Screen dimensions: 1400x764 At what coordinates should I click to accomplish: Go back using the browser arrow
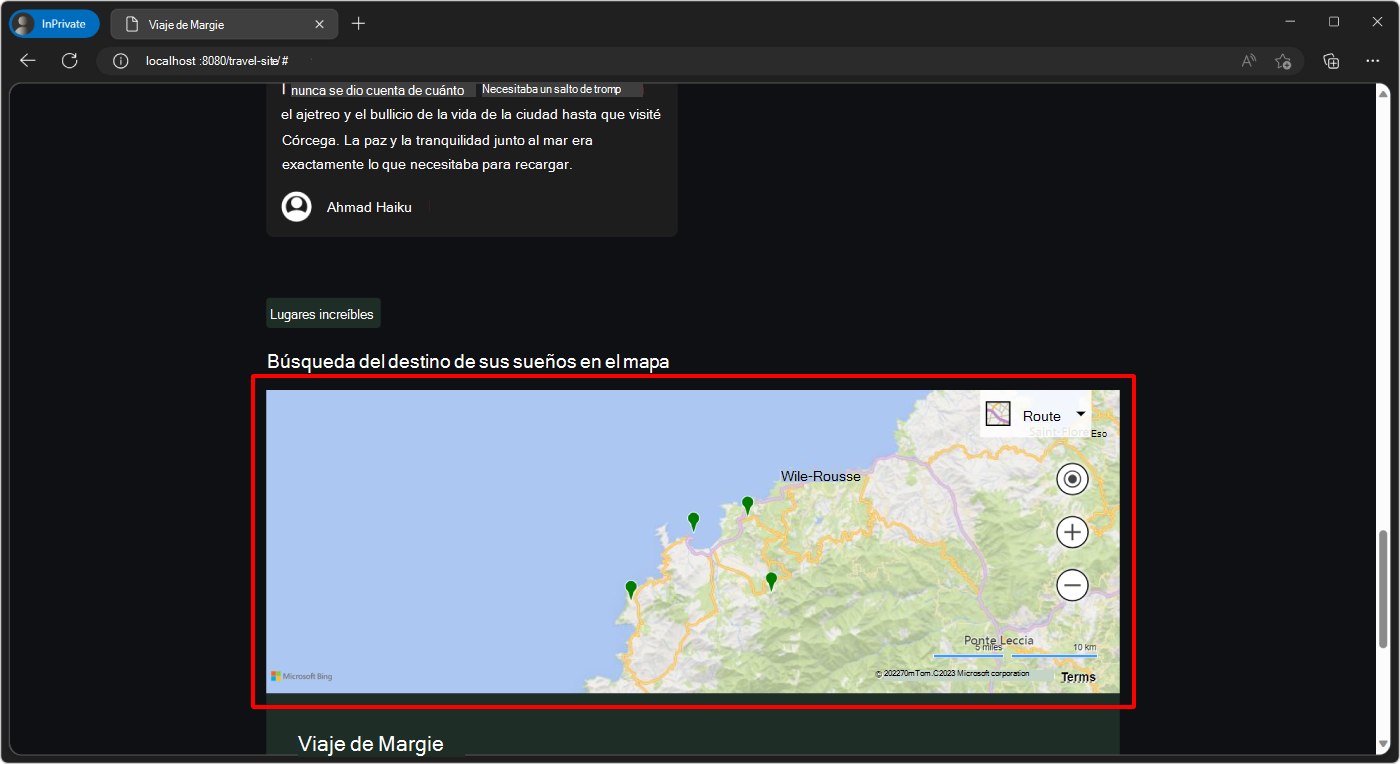coord(27,60)
